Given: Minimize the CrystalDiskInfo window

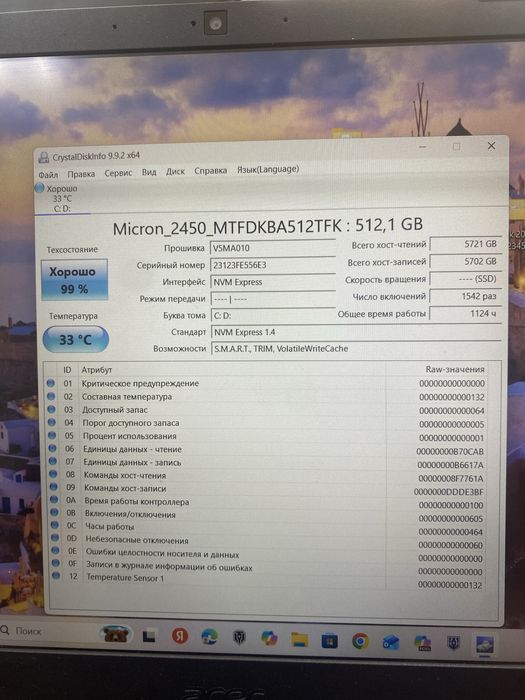Looking at the screenshot, I should [423, 146].
